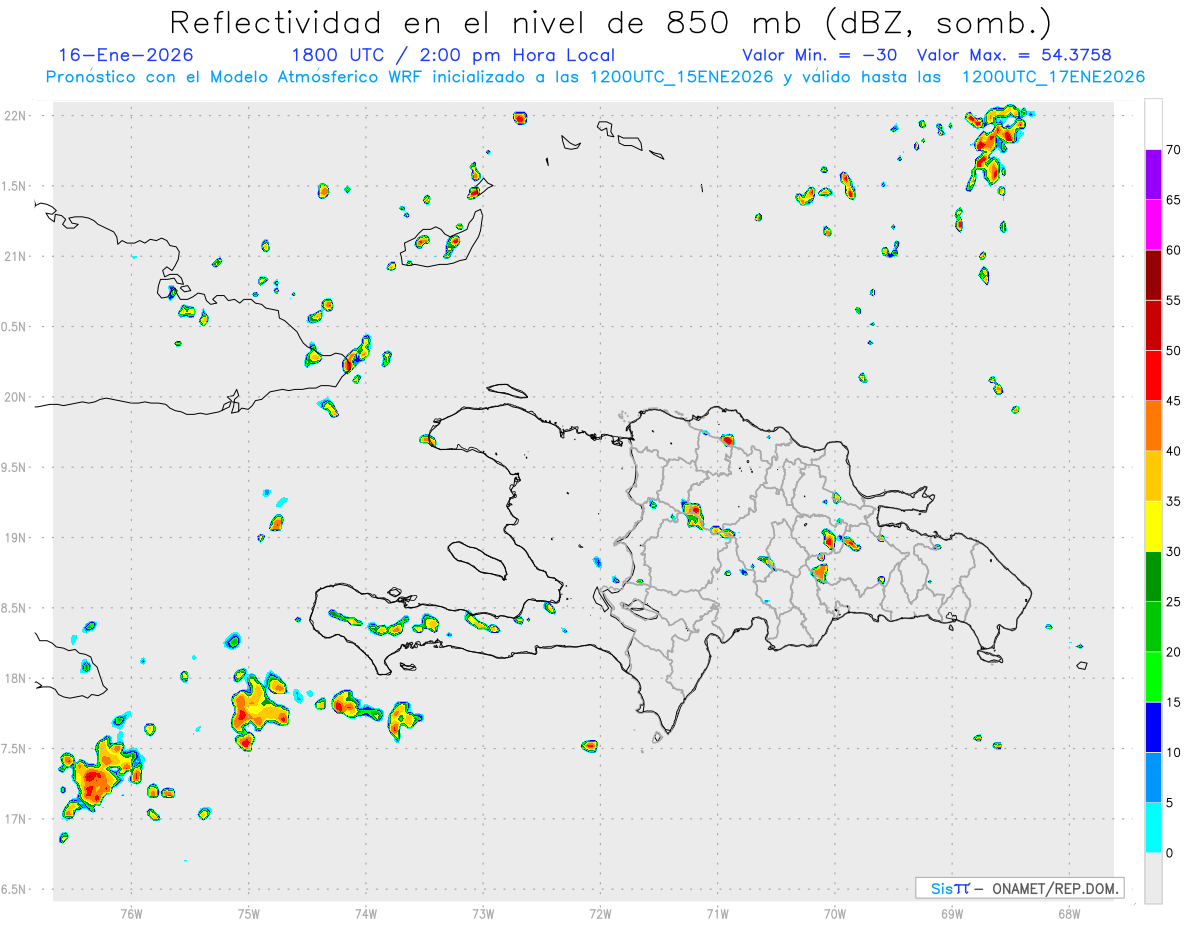This screenshot has width=1200, height=927.
Task: Click the dark red 55–60 dBZ colorbar segment
Action: [1153, 275]
